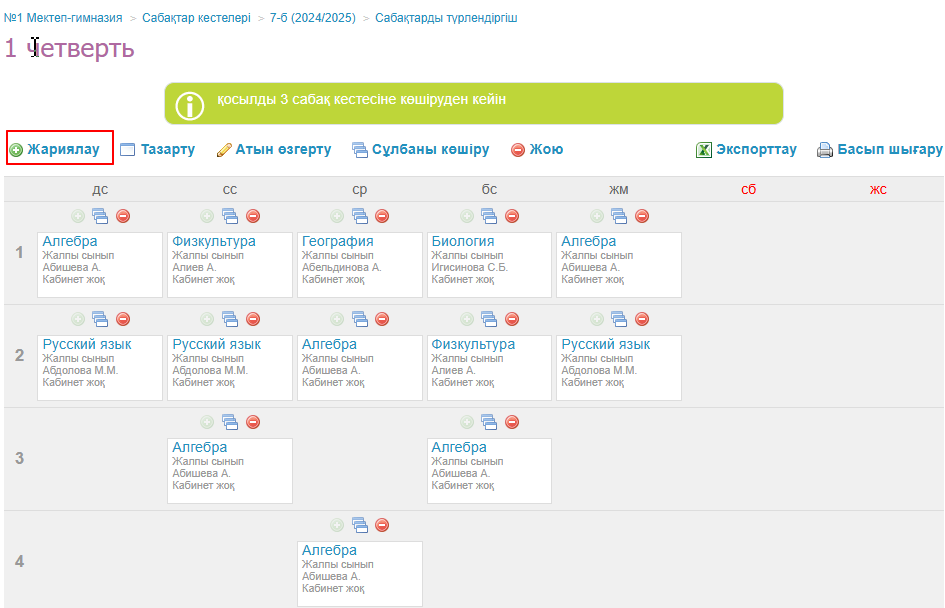
Task: Open the 7-б (2024/2025) breadcrumb link
Action: pos(313,18)
